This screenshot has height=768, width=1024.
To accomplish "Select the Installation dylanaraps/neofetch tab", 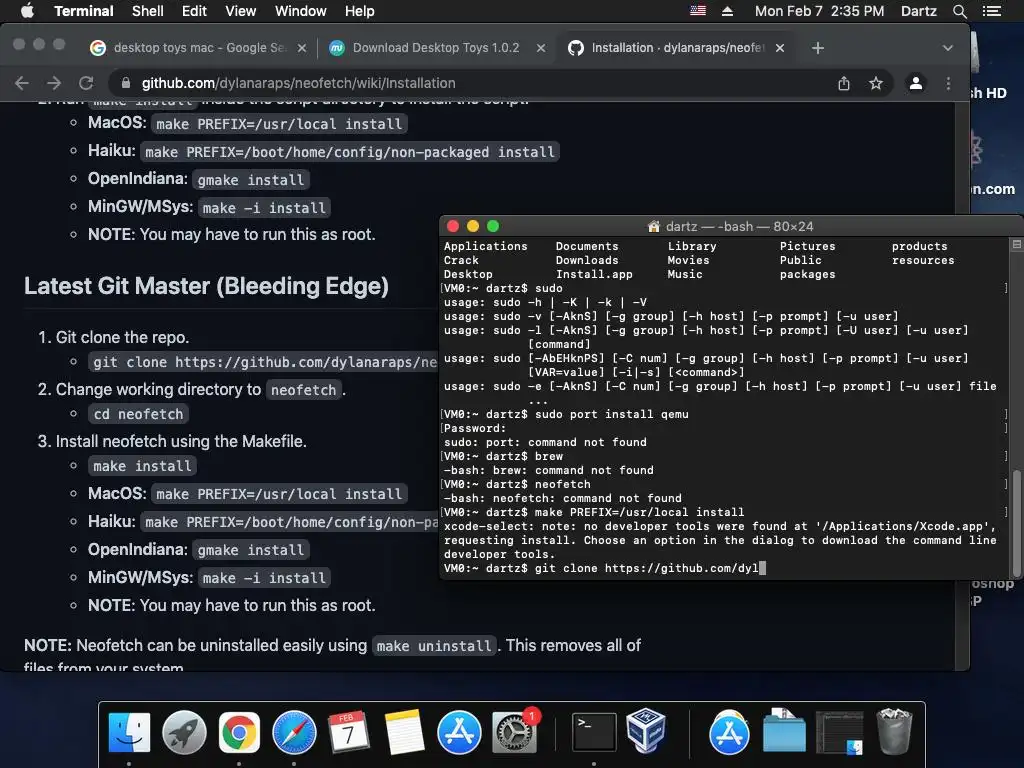I will point(676,48).
